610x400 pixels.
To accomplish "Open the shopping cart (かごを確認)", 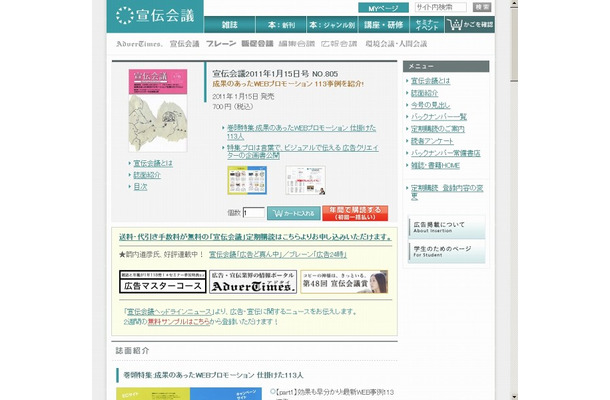I will 470,24.
